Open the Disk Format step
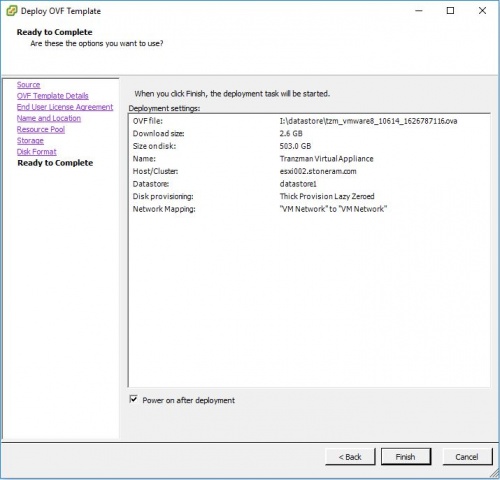500x480 pixels. [x=37, y=152]
